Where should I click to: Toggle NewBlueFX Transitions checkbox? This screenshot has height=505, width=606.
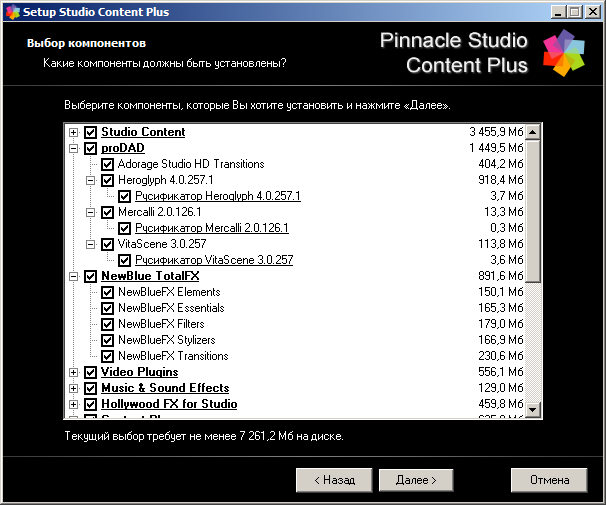pyautogui.click(x=107, y=357)
